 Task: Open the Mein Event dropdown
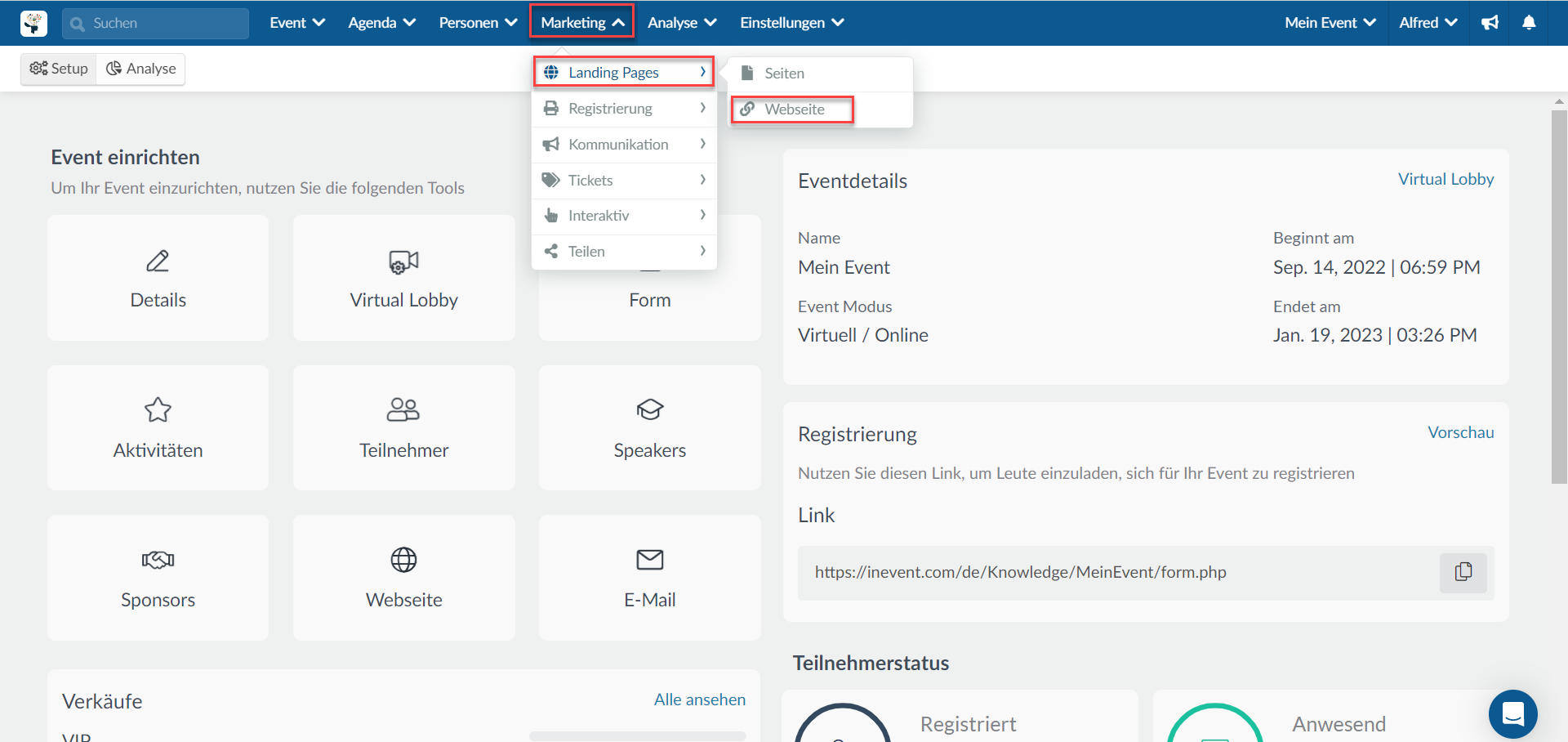(x=1330, y=23)
